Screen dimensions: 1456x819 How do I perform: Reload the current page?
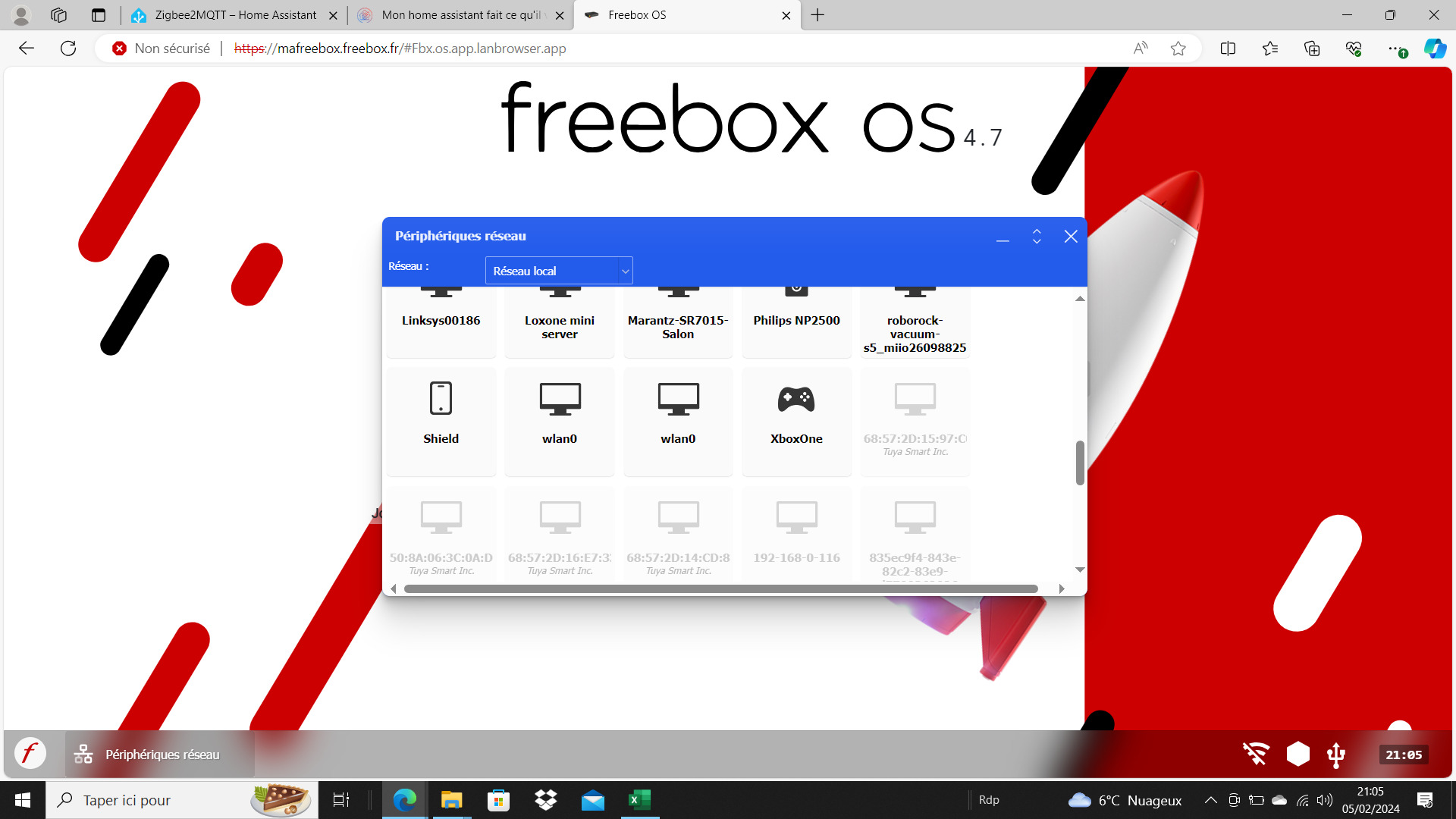[68, 49]
